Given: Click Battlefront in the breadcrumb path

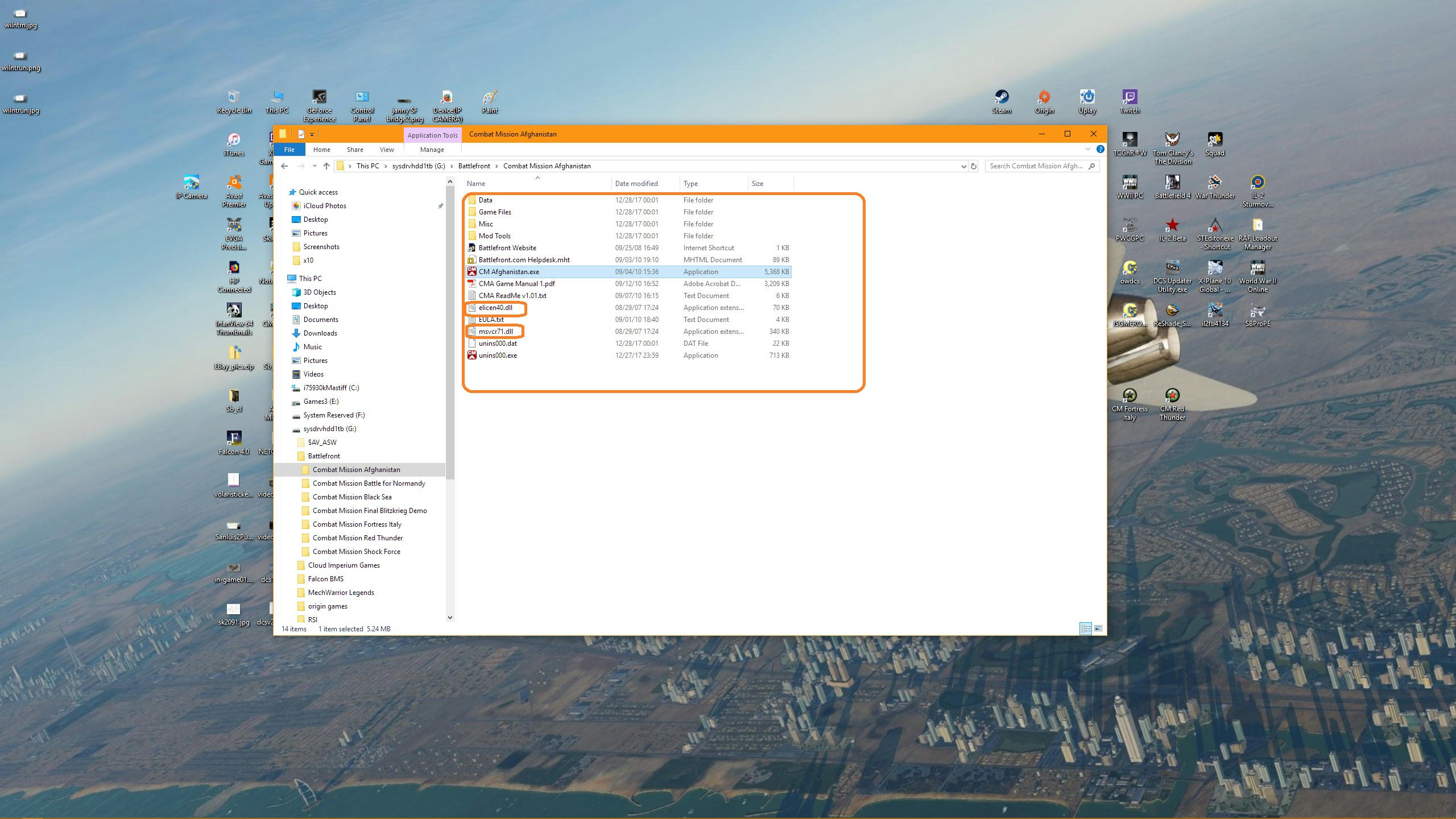Looking at the screenshot, I should [474, 166].
